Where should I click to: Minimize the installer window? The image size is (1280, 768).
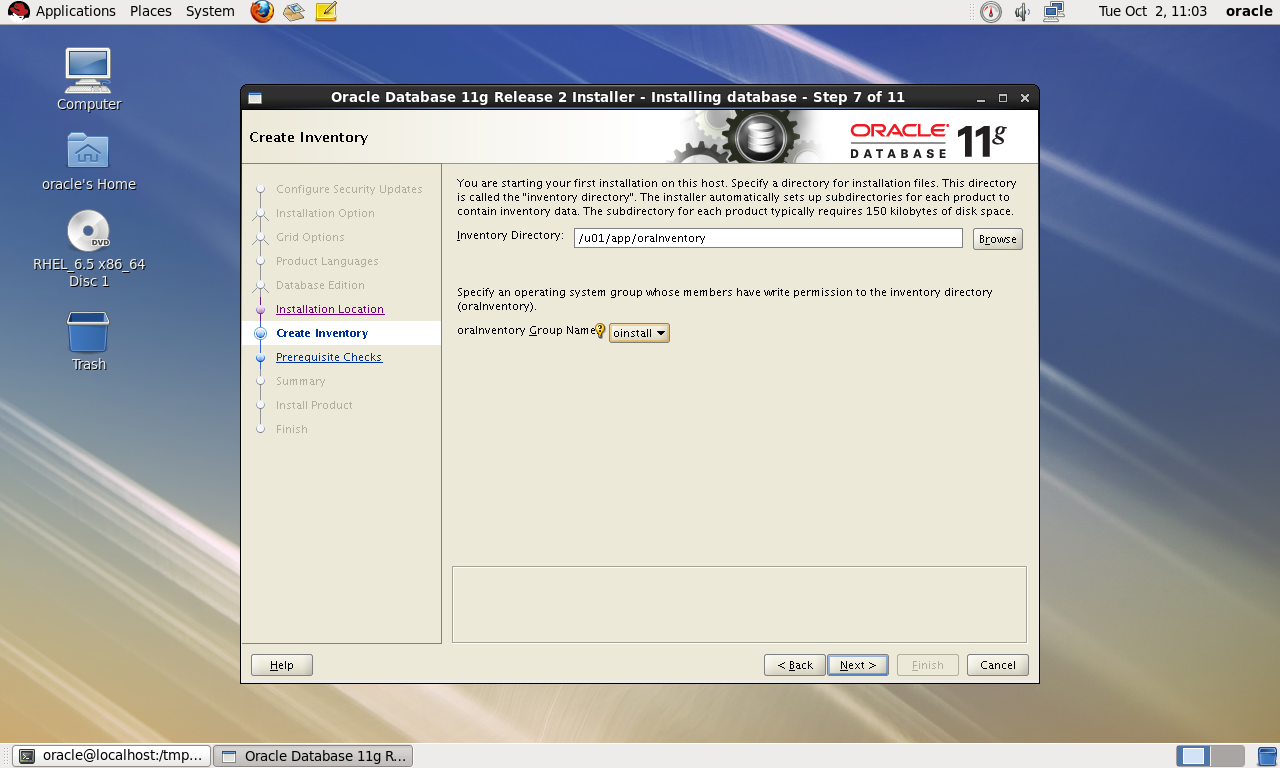point(983,98)
